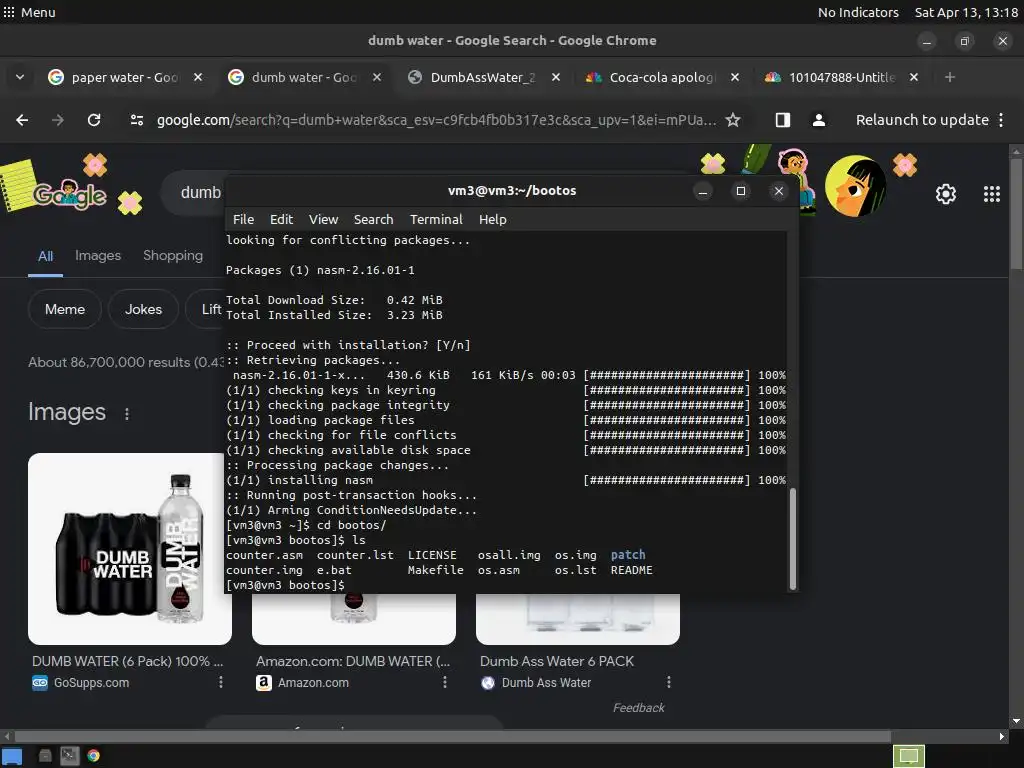Switch to the DumbAssWater tab
The height and width of the screenshot is (768, 1024).
click(x=481, y=77)
